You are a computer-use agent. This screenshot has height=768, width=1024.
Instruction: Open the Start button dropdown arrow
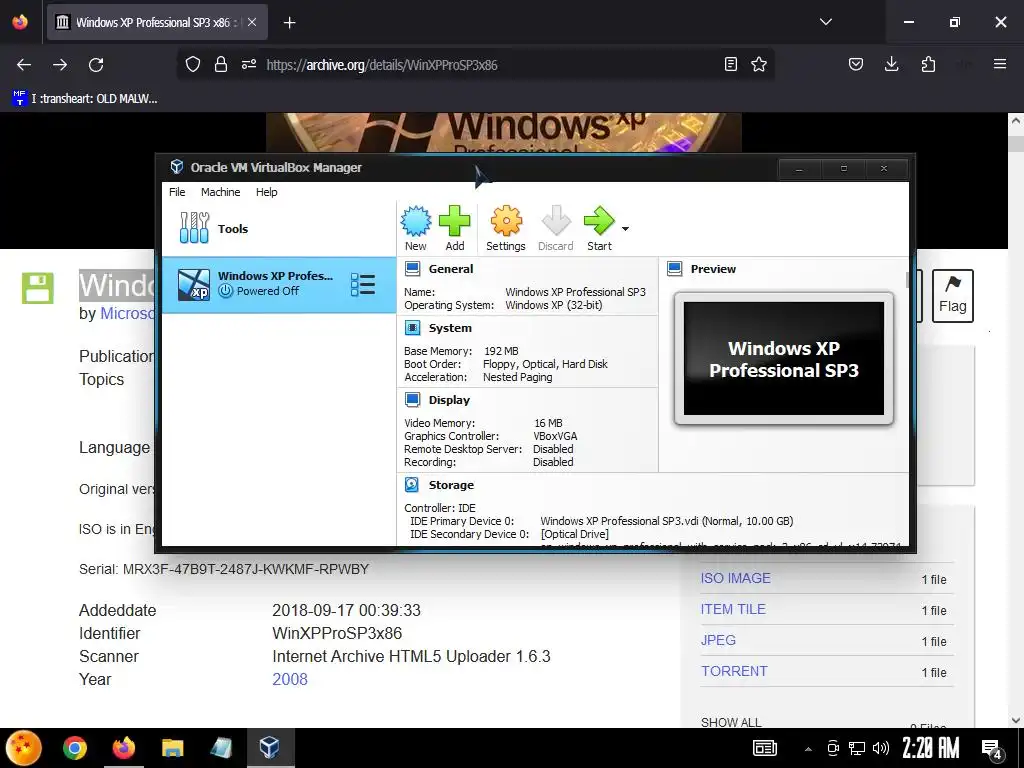point(625,229)
